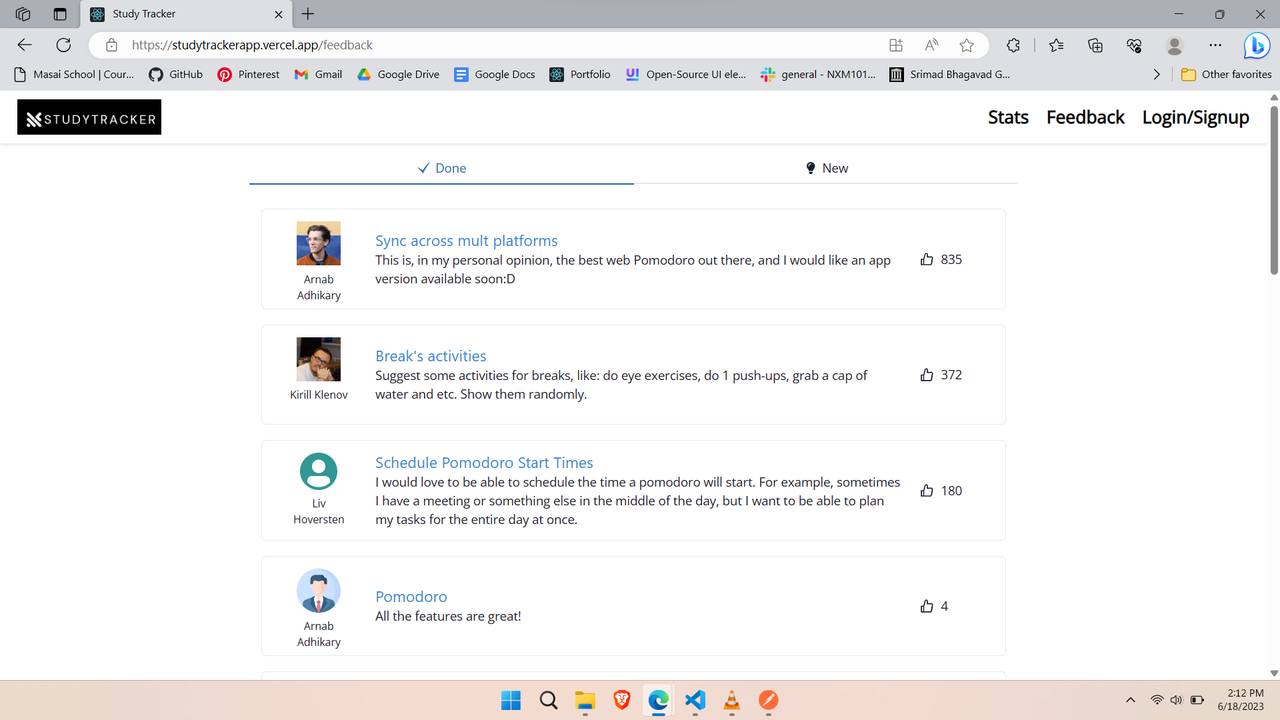Open Windows Start menu
This screenshot has width=1280, height=720.
point(510,700)
